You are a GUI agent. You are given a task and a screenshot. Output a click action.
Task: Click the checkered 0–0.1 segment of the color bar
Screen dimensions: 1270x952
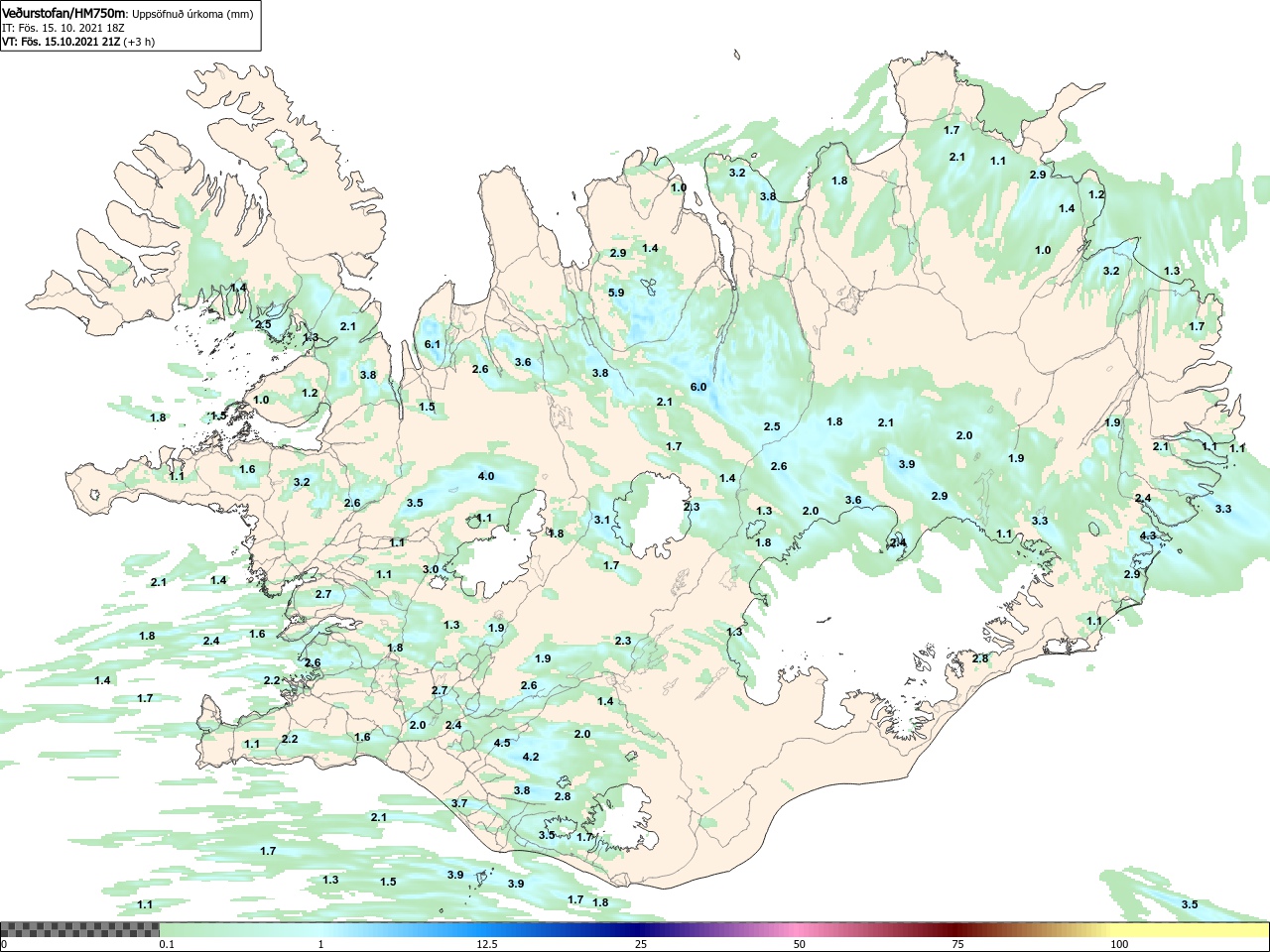(79, 930)
